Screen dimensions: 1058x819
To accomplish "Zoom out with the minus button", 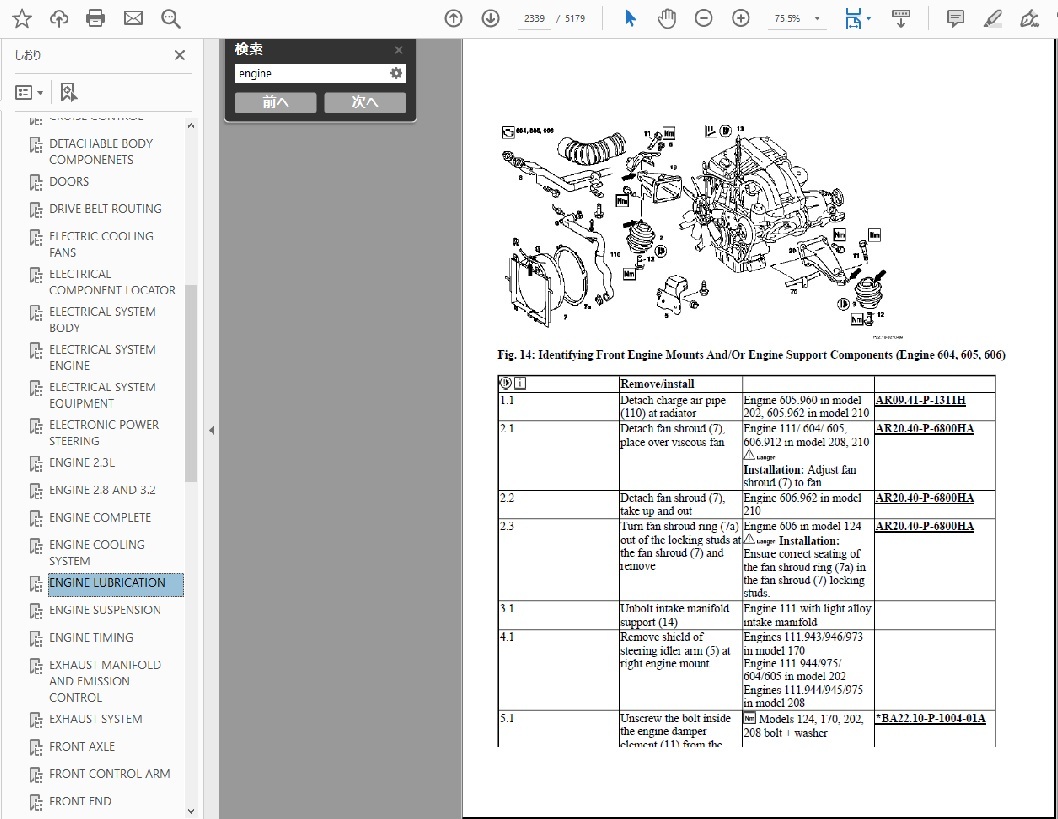I will [x=703, y=18].
